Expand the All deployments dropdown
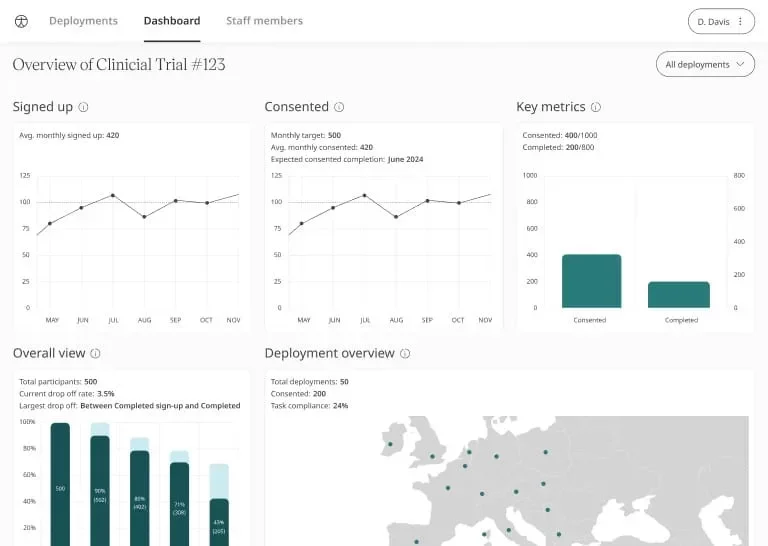The height and width of the screenshot is (546, 768). point(705,64)
